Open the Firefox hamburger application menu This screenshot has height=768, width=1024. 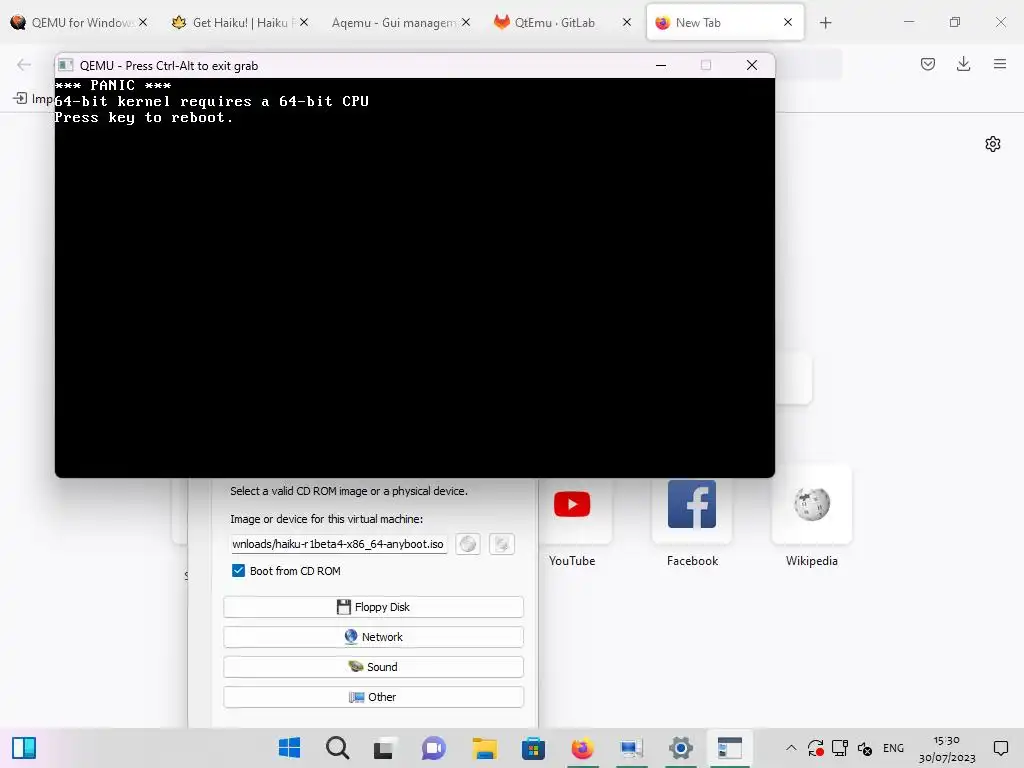1000,64
